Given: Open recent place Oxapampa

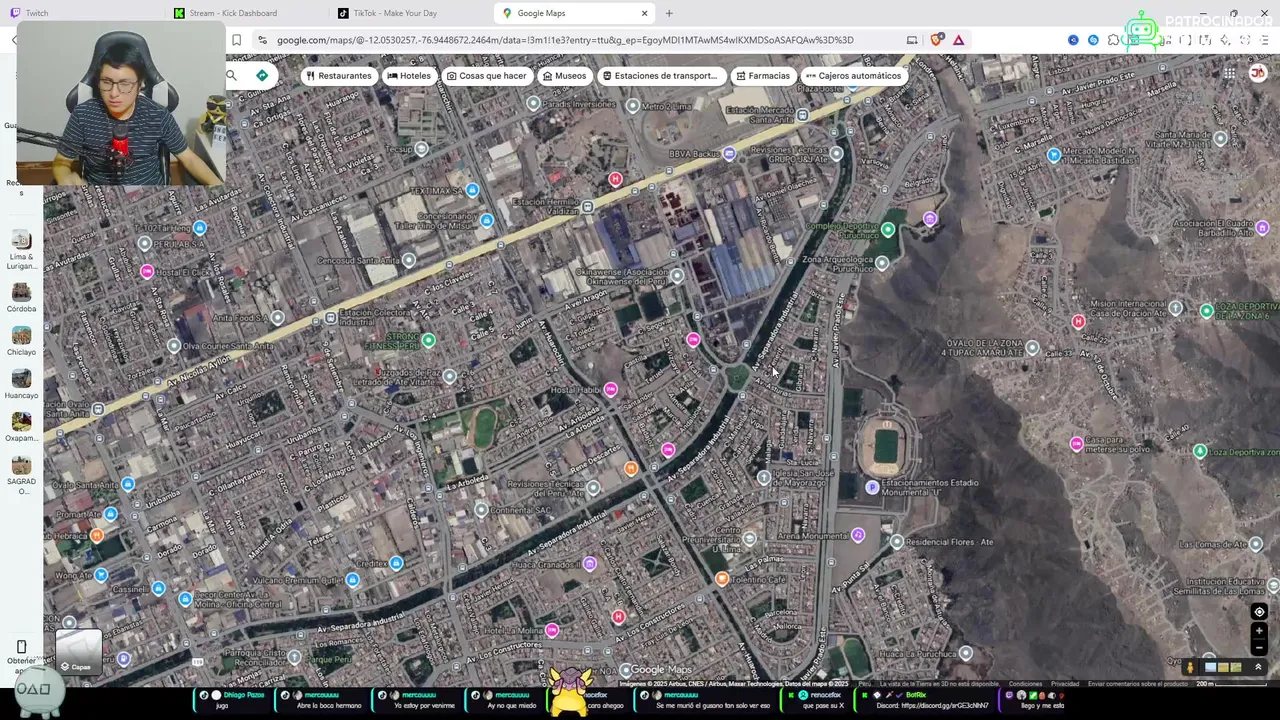Looking at the screenshot, I should point(21,427).
